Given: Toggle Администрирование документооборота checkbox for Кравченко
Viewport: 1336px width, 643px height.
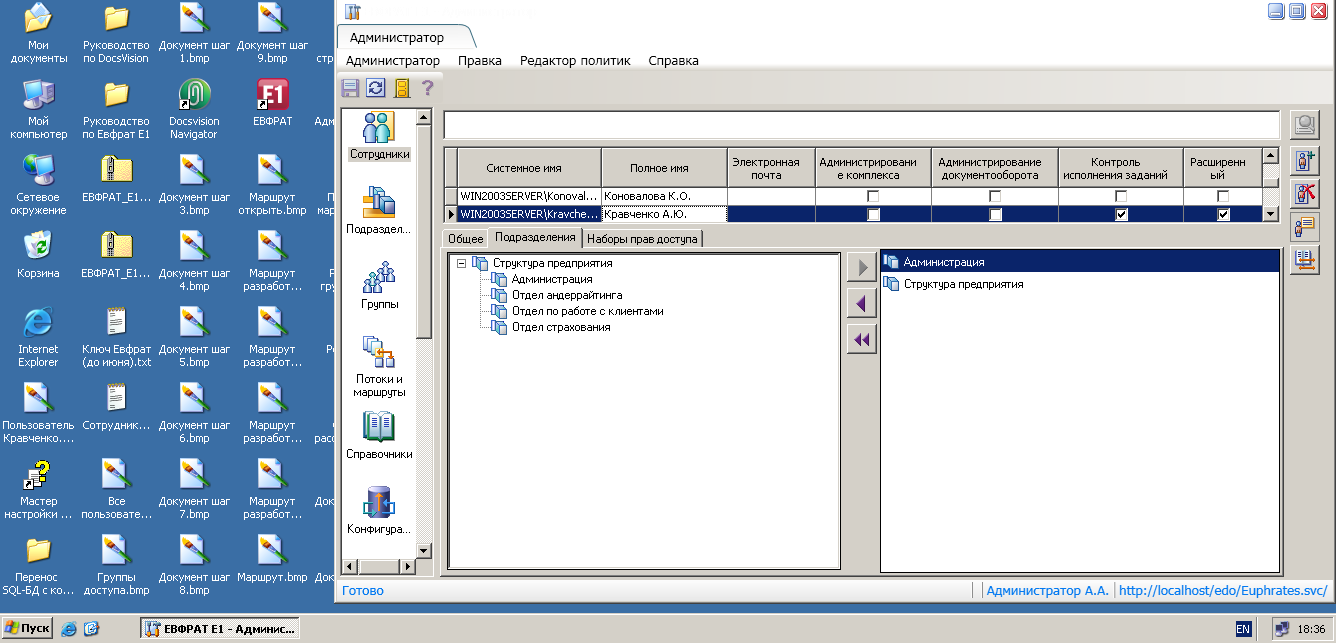Looking at the screenshot, I should click(x=995, y=214).
